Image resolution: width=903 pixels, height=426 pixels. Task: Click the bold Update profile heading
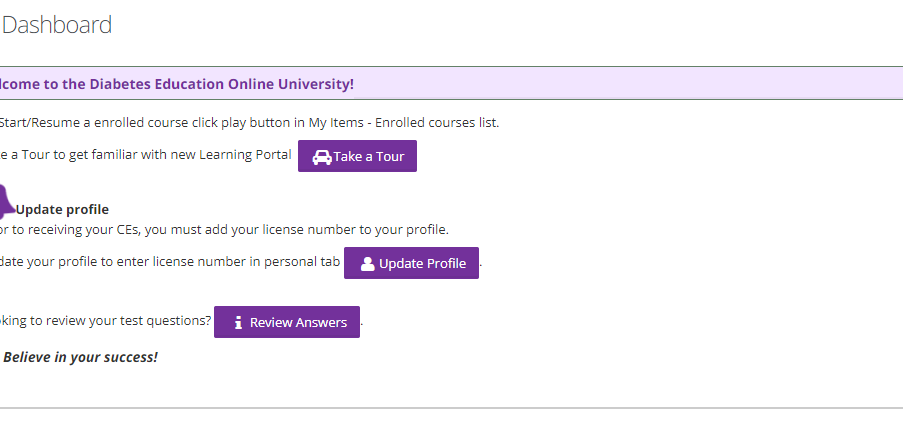click(62, 209)
